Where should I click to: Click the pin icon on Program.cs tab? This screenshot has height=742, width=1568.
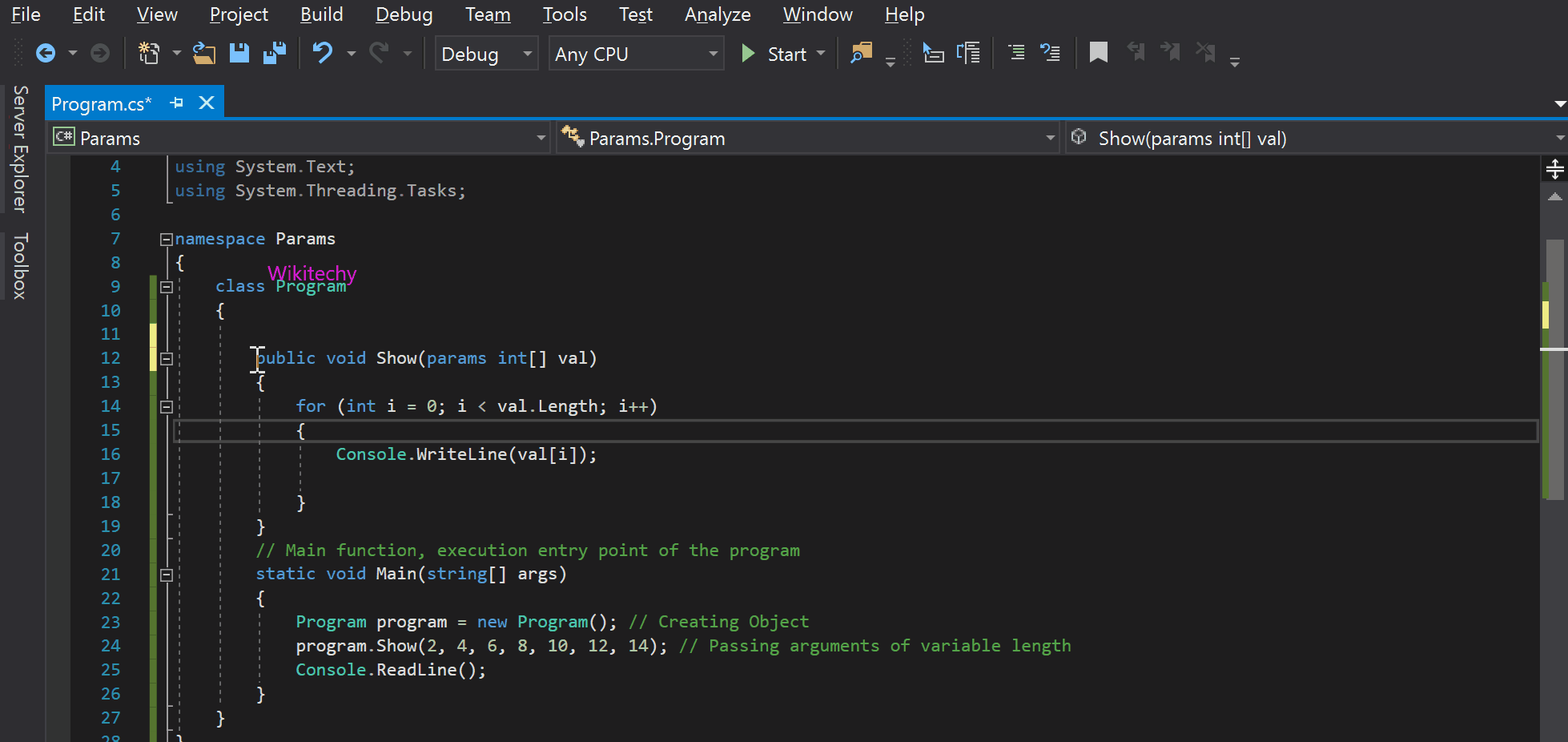point(175,103)
